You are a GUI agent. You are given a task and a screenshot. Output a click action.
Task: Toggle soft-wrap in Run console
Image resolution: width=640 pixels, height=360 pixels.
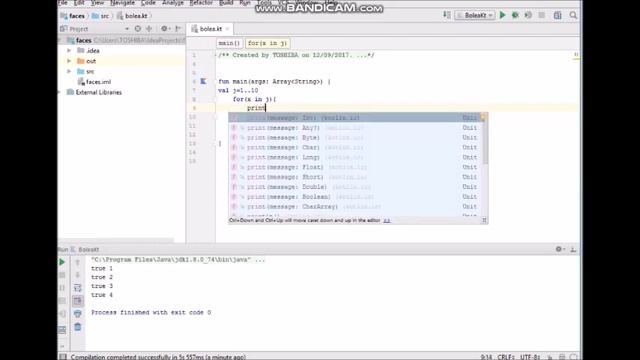(x=78, y=288)
